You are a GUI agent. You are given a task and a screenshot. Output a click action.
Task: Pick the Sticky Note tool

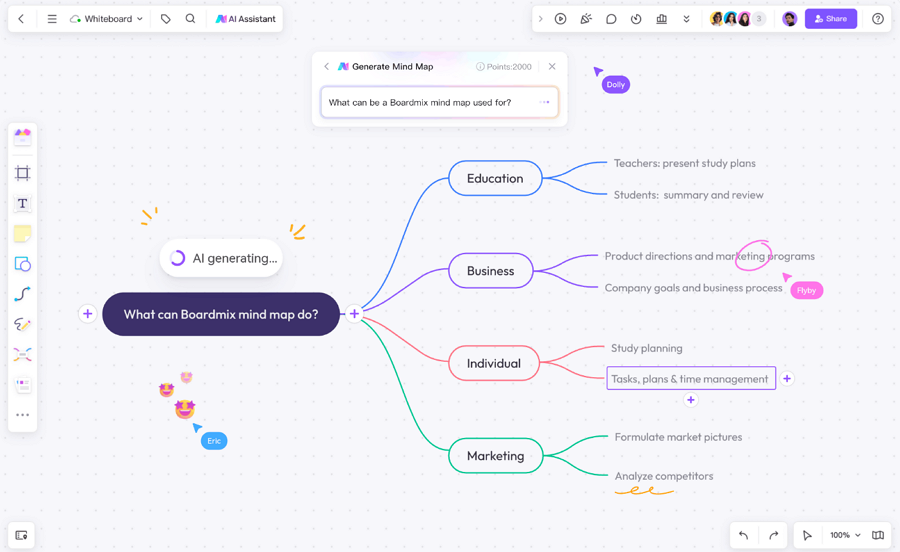(x=22, y=234)
